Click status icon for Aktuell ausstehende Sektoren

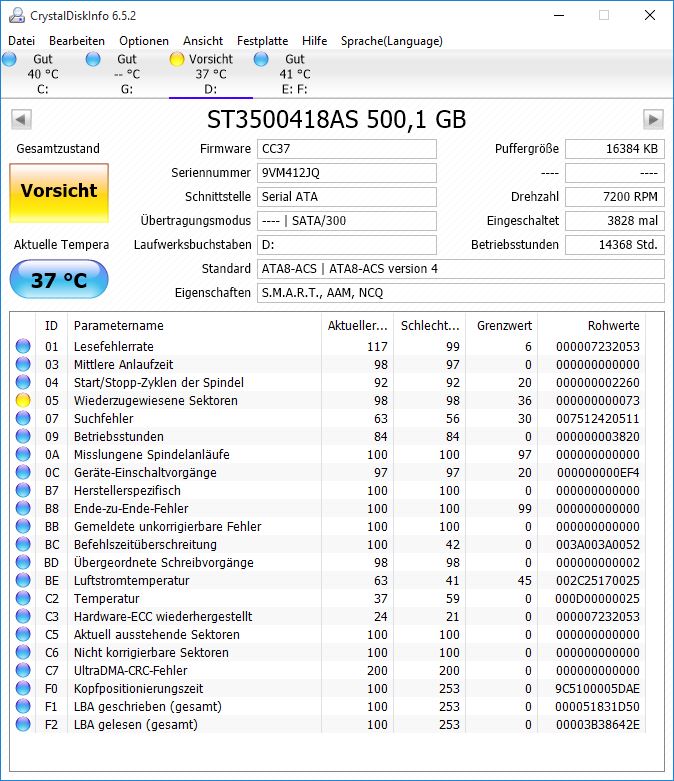(23, 635)
